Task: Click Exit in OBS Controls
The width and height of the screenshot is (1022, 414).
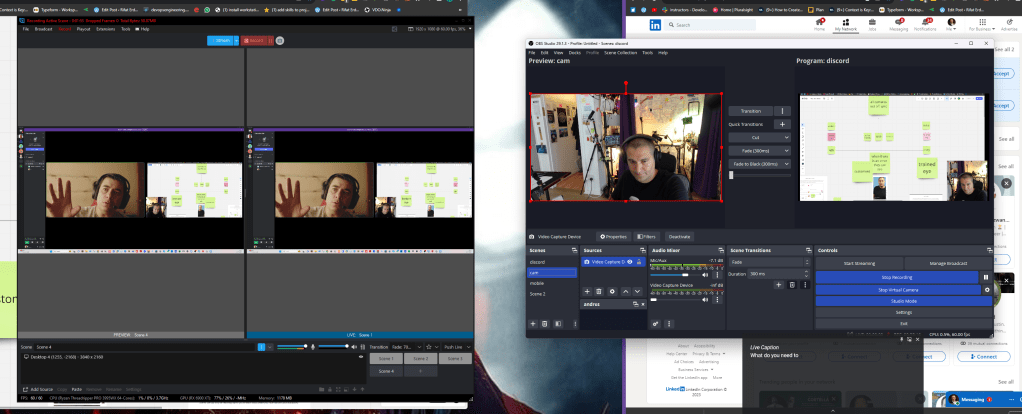Action: point(903,323)
